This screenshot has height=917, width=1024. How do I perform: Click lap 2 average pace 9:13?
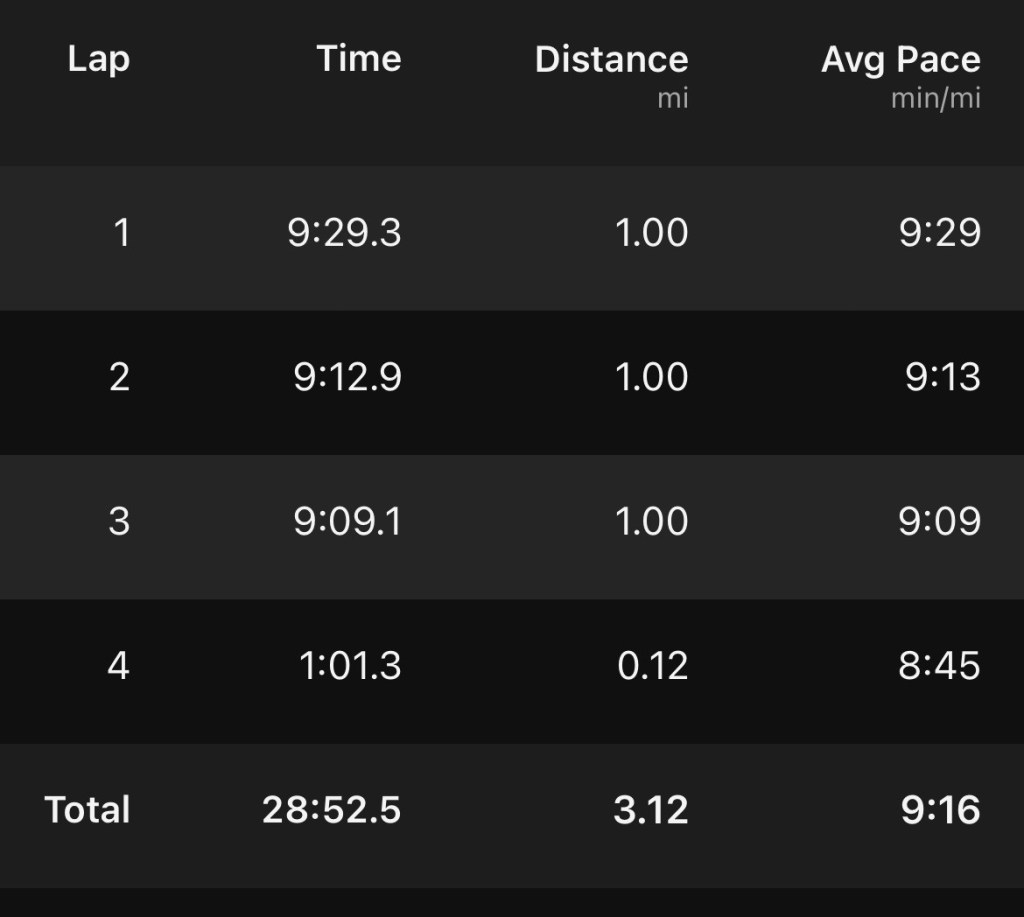[942, 377]
